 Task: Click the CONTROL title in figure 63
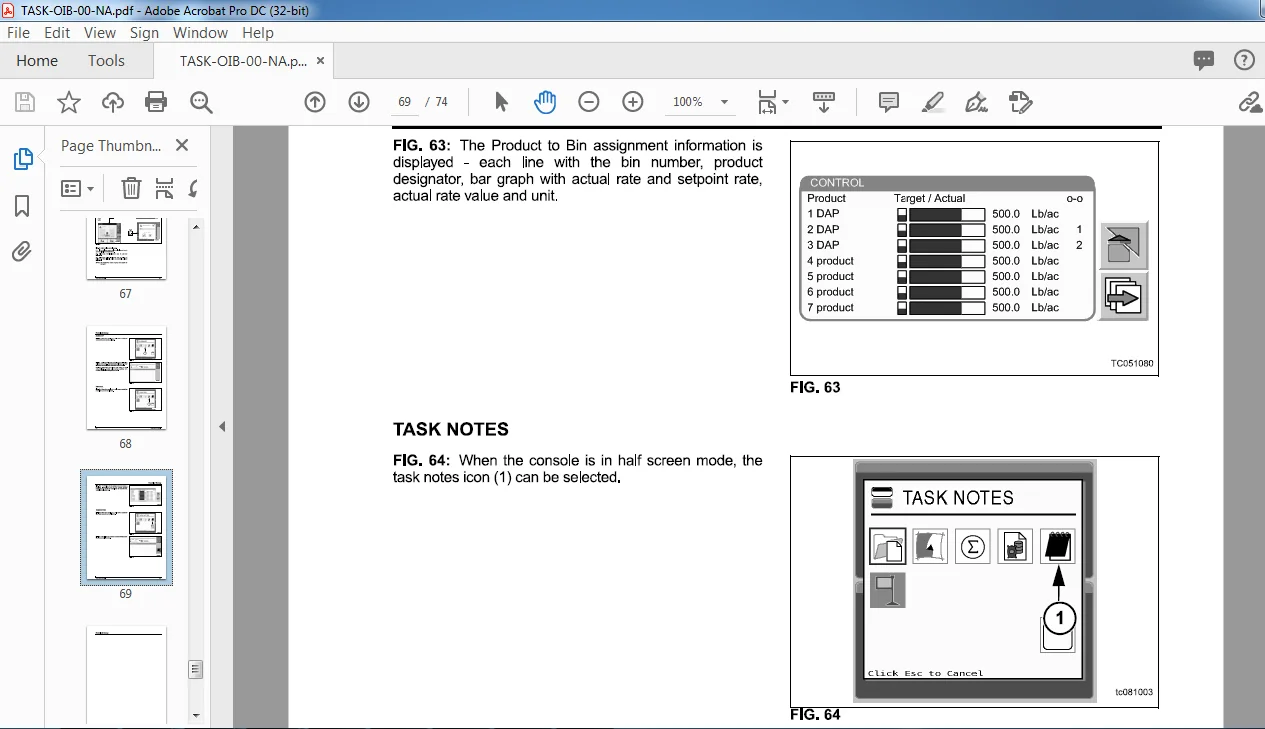click(837, 183)
